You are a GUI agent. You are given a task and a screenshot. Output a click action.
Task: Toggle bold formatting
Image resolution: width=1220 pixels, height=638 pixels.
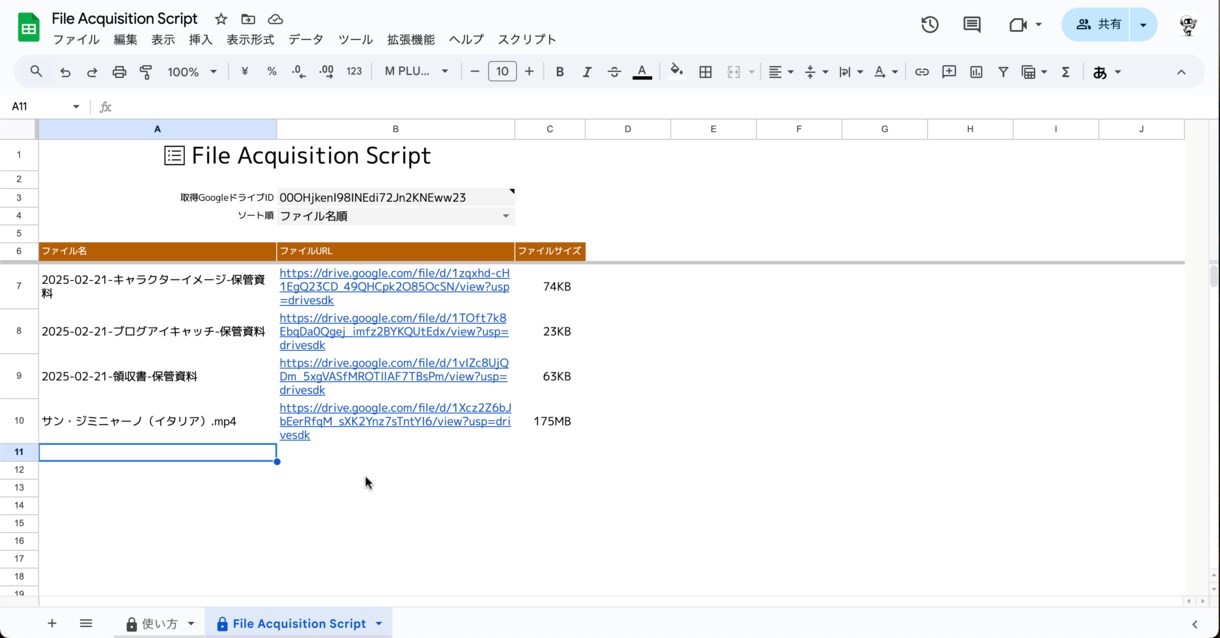tap(560, 72)
